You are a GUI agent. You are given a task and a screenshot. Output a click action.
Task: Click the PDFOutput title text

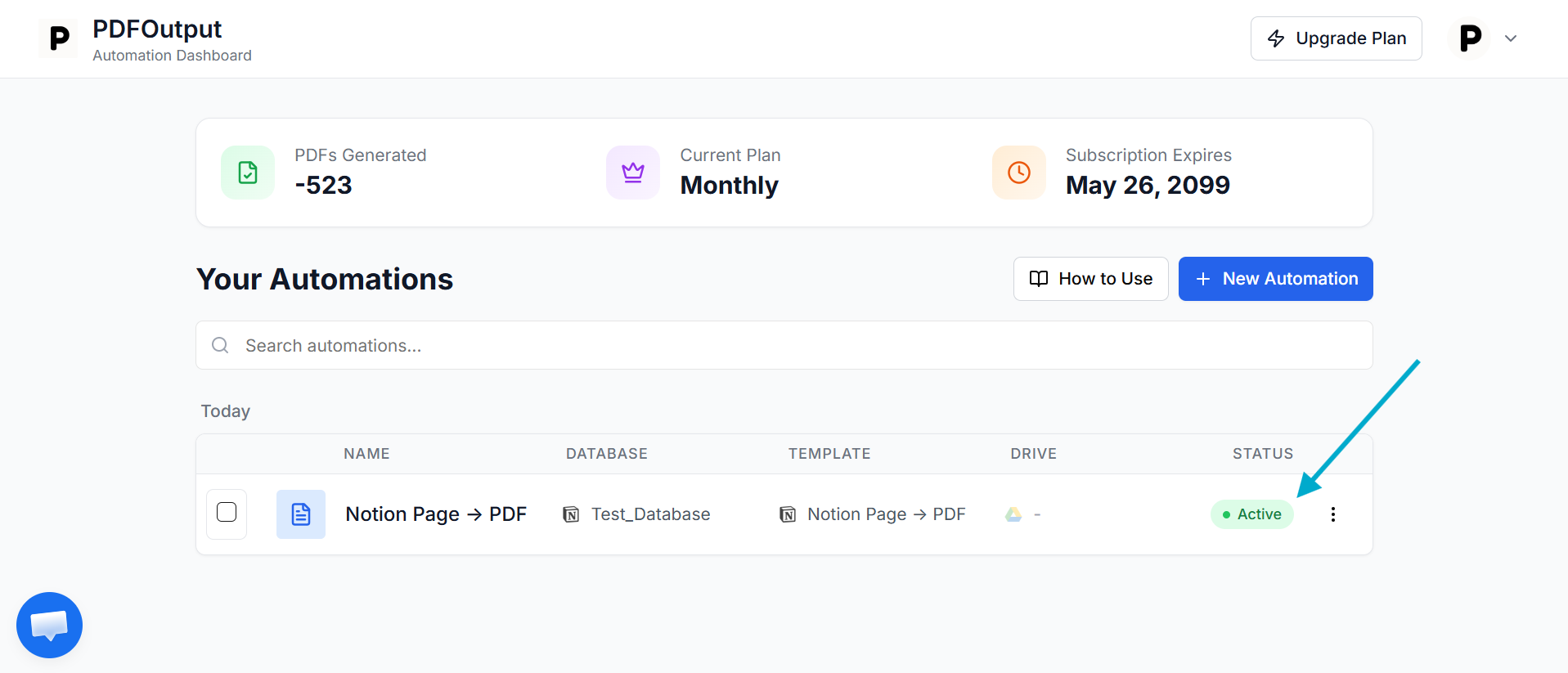tap(157, 29)
